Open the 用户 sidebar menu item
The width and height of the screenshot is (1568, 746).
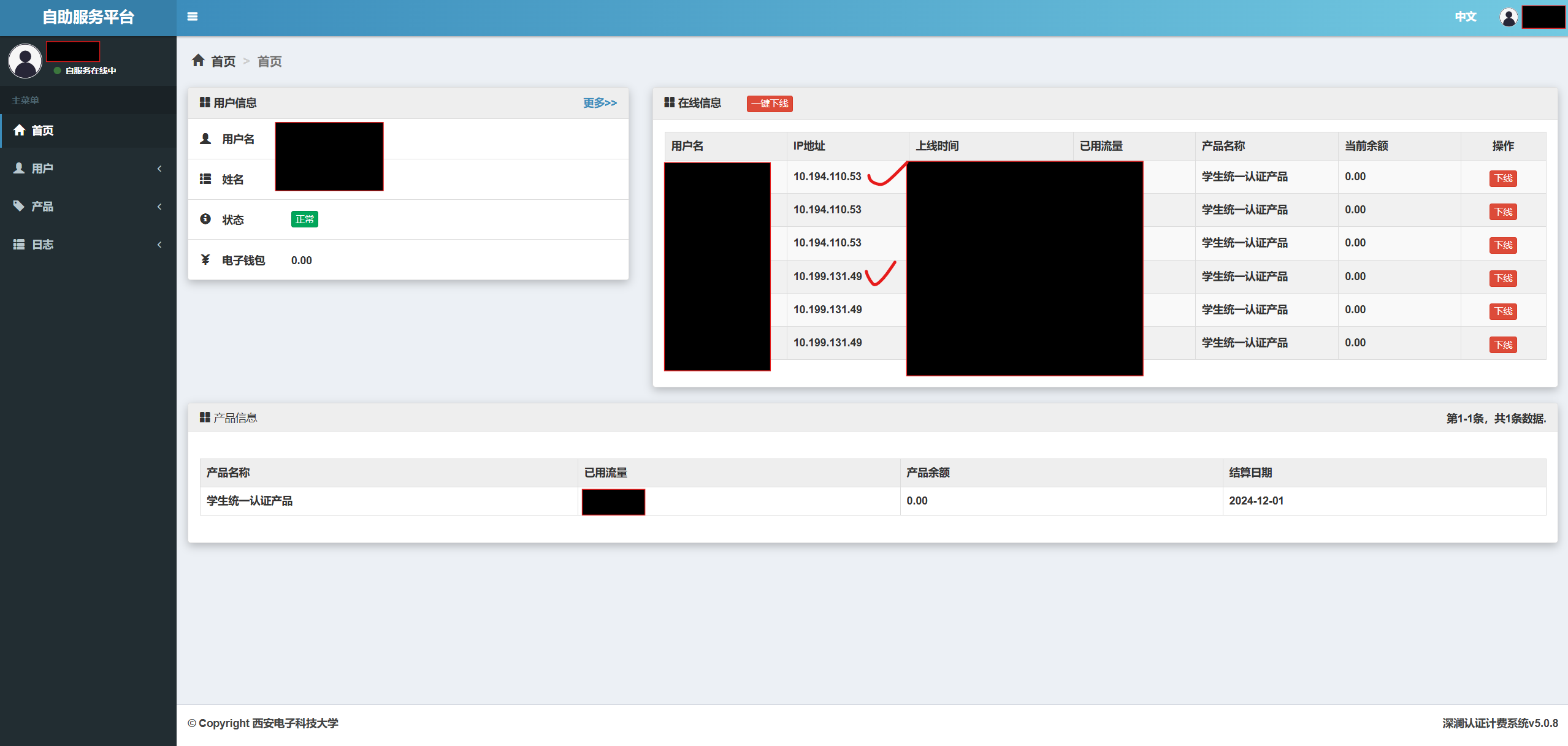pyautogui.click(x=88, y=168)
